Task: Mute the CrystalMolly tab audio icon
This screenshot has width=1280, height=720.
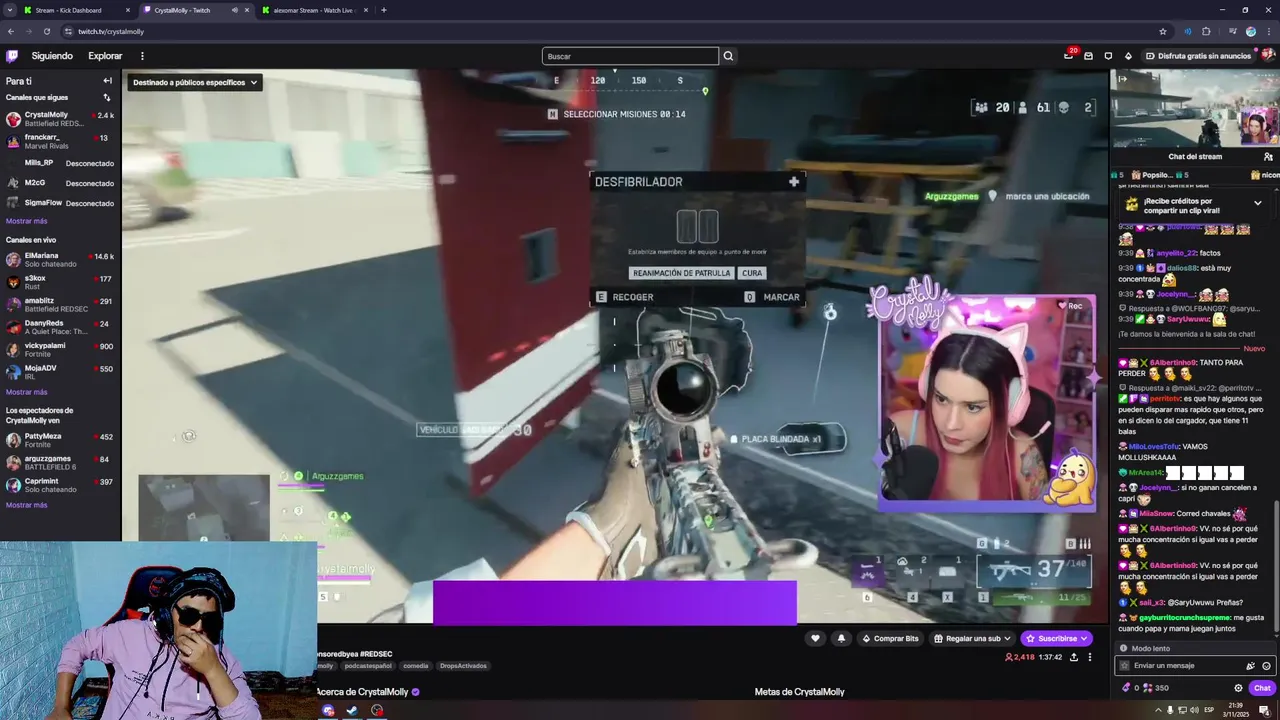Action: 235,10
